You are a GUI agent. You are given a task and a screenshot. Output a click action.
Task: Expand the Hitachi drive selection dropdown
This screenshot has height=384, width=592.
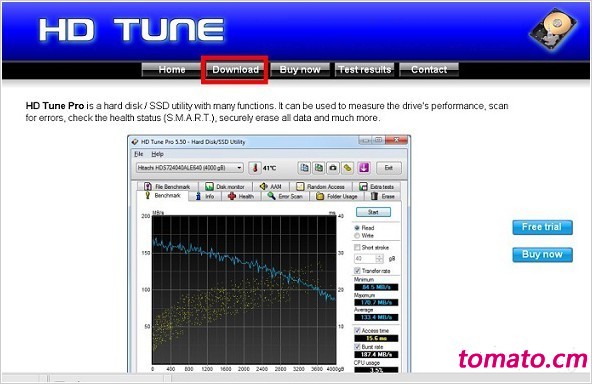click(190, 168)
